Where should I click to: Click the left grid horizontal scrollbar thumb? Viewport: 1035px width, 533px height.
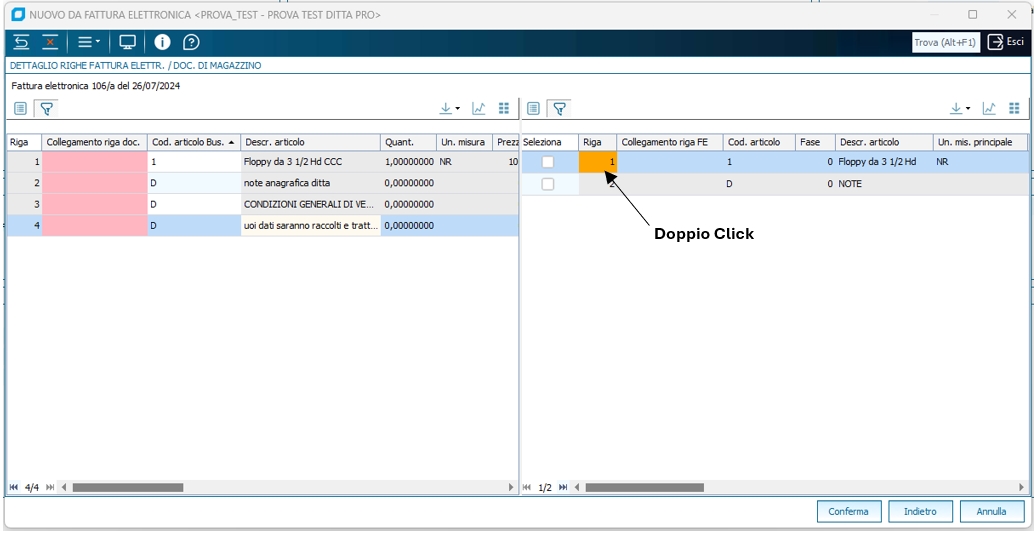127,487
